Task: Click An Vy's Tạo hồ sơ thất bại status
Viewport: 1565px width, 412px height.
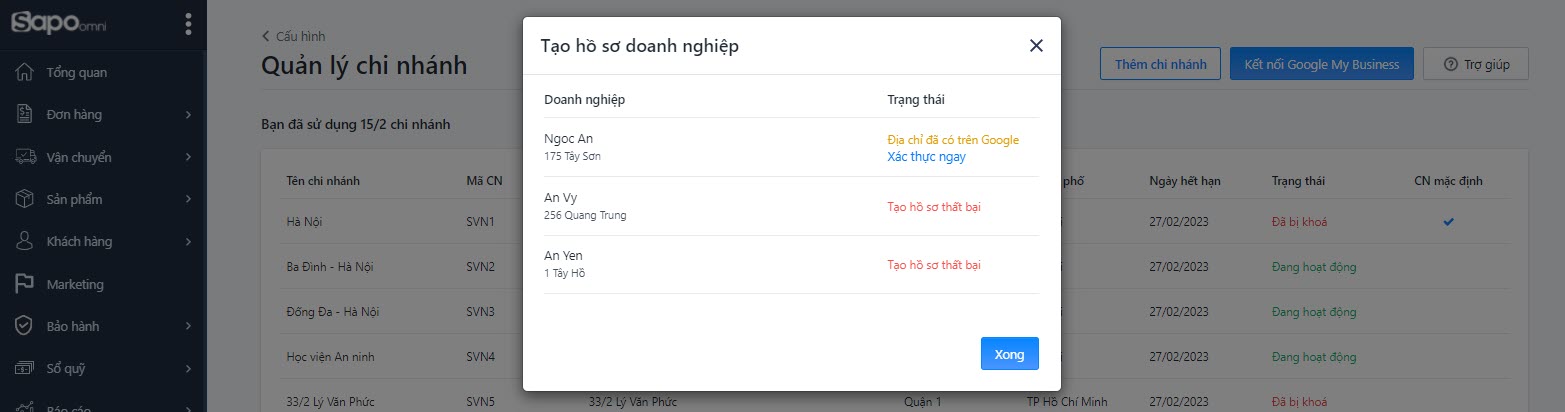Action: (x=934, y=207)
